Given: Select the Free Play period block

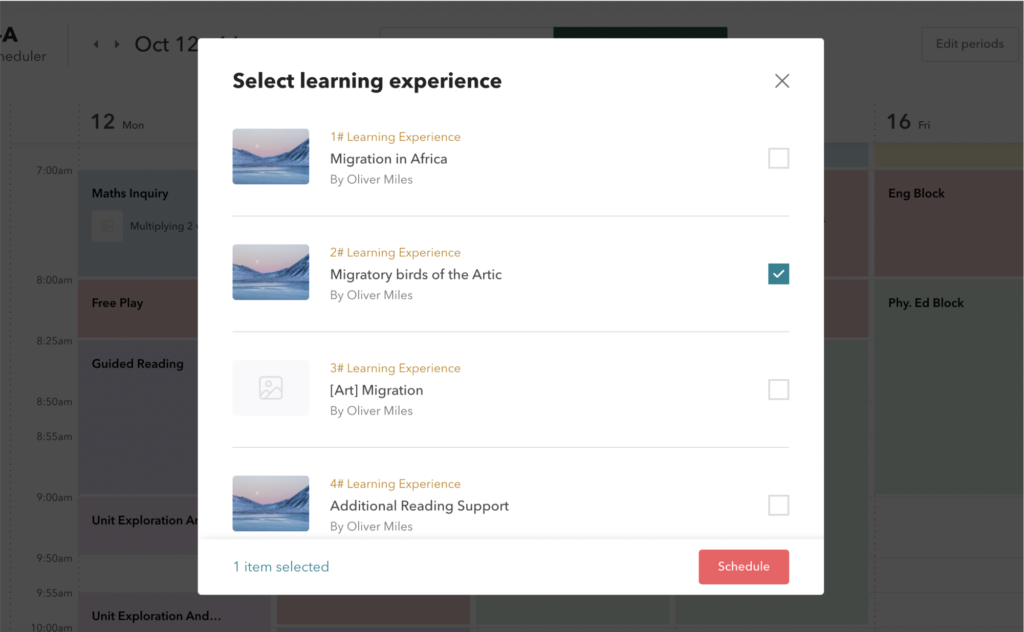Looking at the screenshot, I should point(118,303).
